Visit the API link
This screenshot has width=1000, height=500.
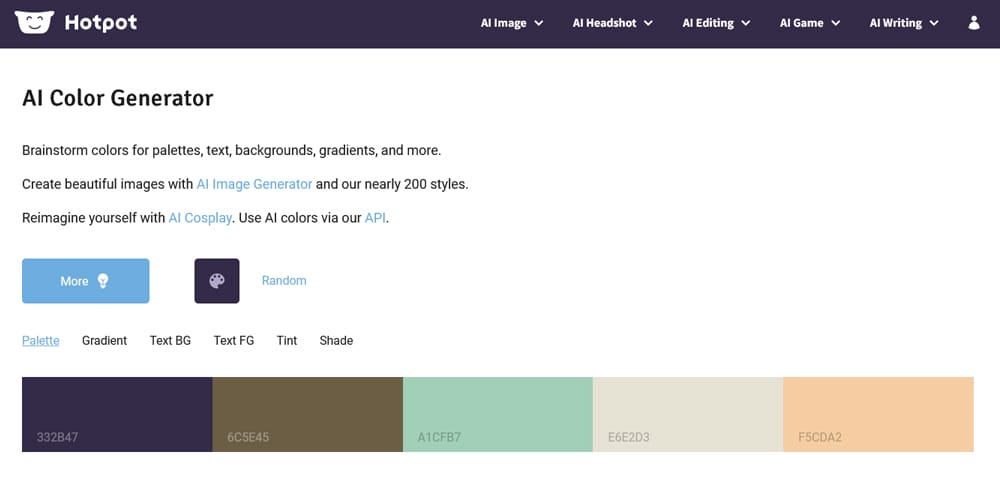pyautogui.click(x=375, y=218)
